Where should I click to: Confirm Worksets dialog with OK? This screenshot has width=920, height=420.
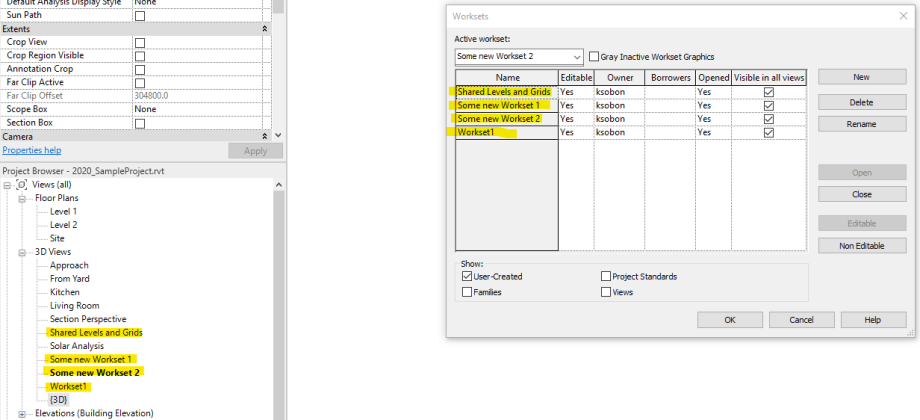pyautogui.click(x=730, y=320)
